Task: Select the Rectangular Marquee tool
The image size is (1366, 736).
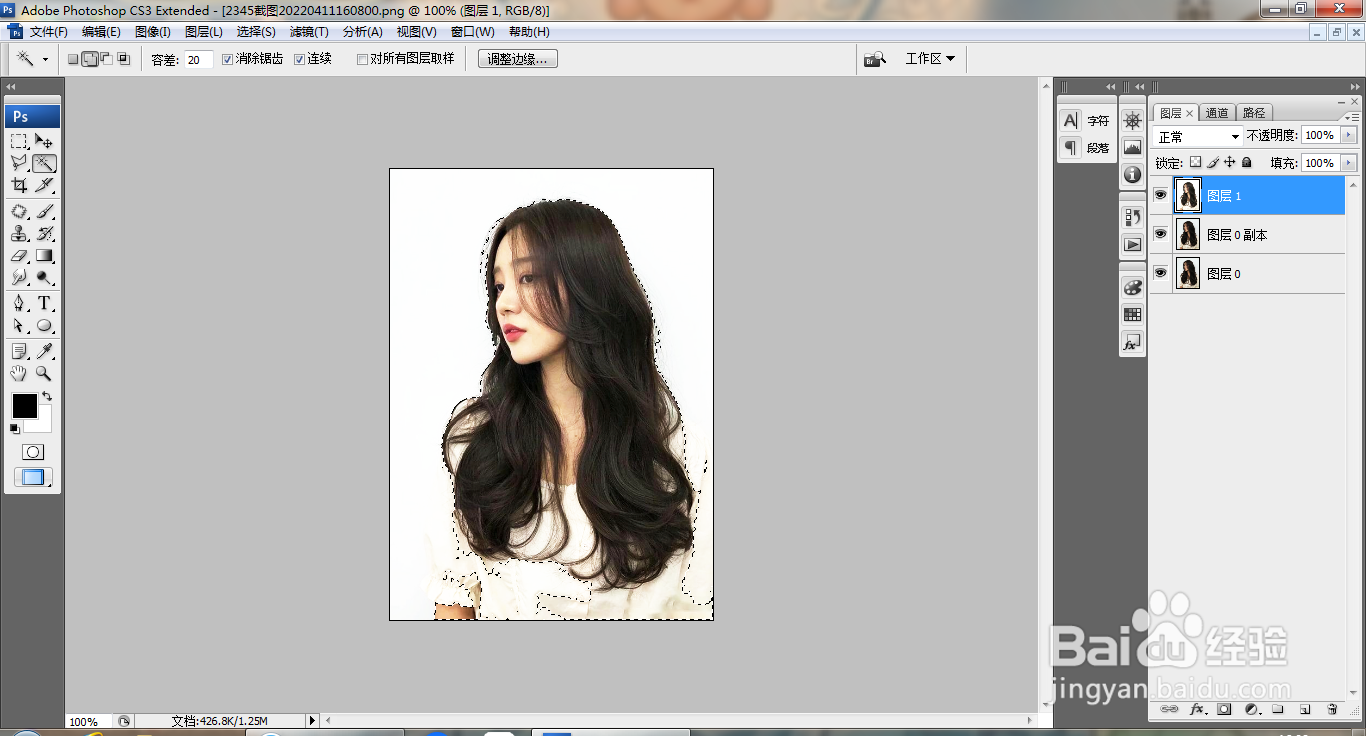Action: point(19,141)
